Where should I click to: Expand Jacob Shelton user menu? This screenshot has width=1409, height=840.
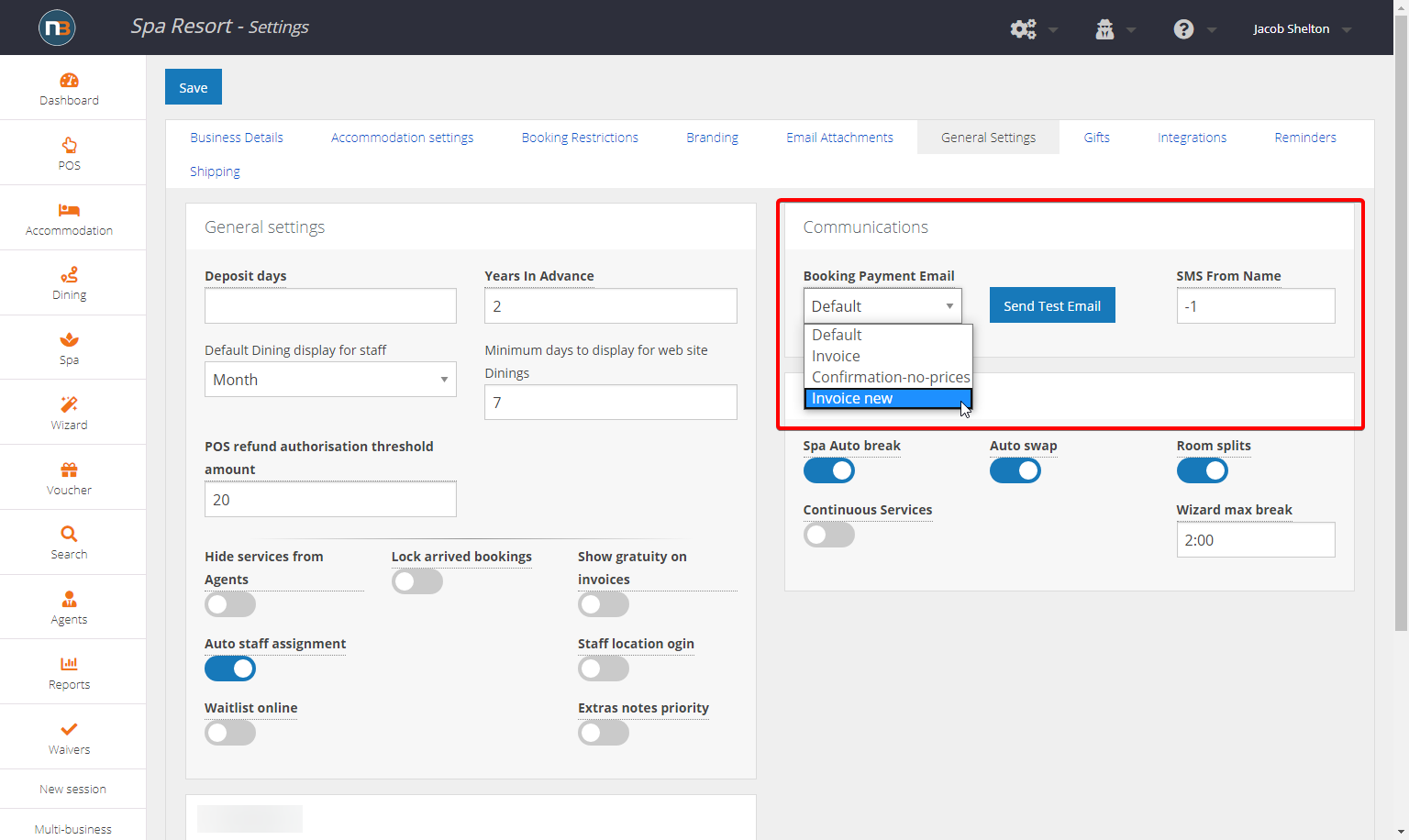coord(1303,29)
